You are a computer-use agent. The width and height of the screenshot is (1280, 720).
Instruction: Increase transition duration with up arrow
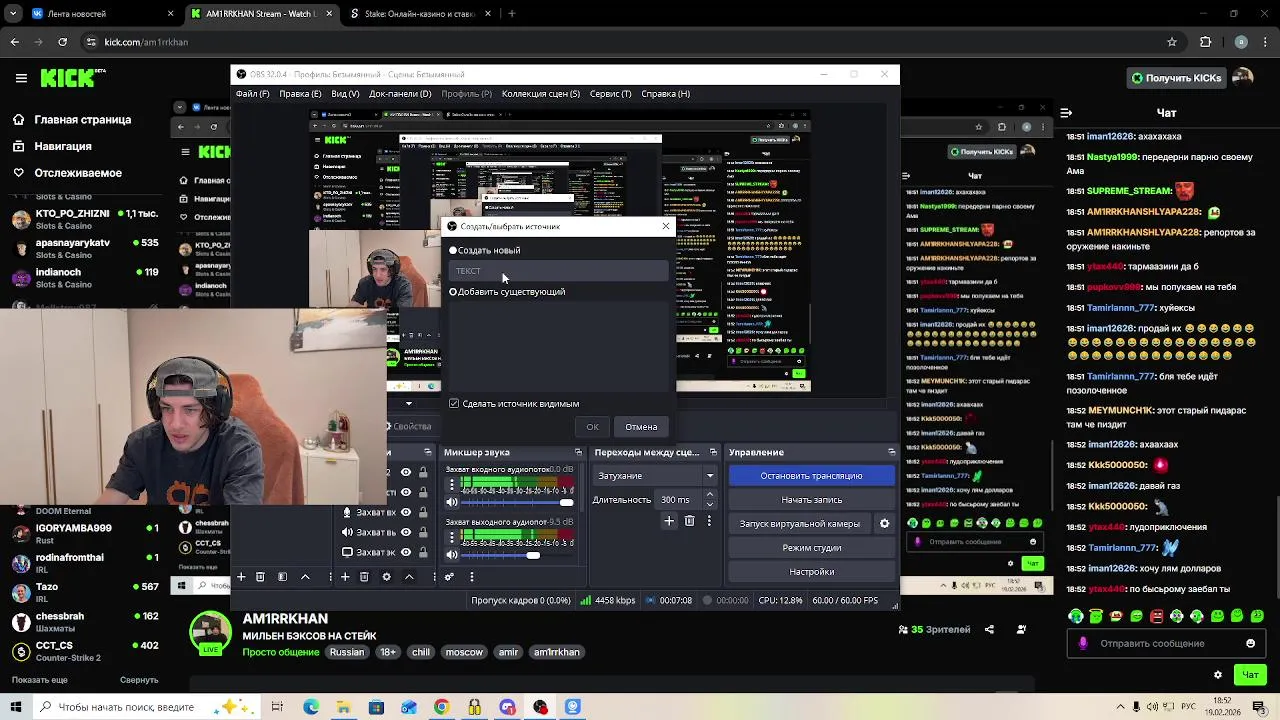tap(710, 494)
